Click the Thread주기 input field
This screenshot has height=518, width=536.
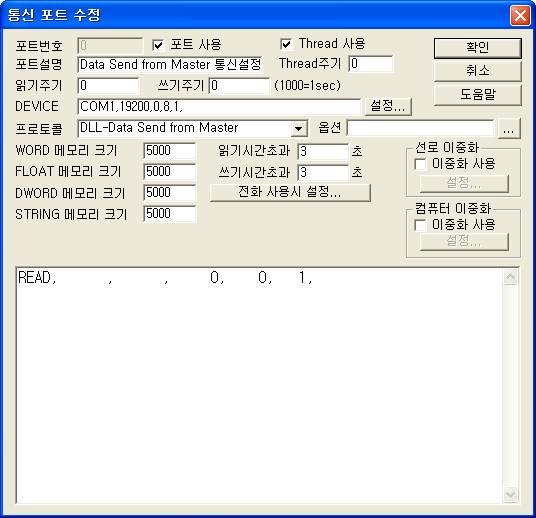[371, 64]
